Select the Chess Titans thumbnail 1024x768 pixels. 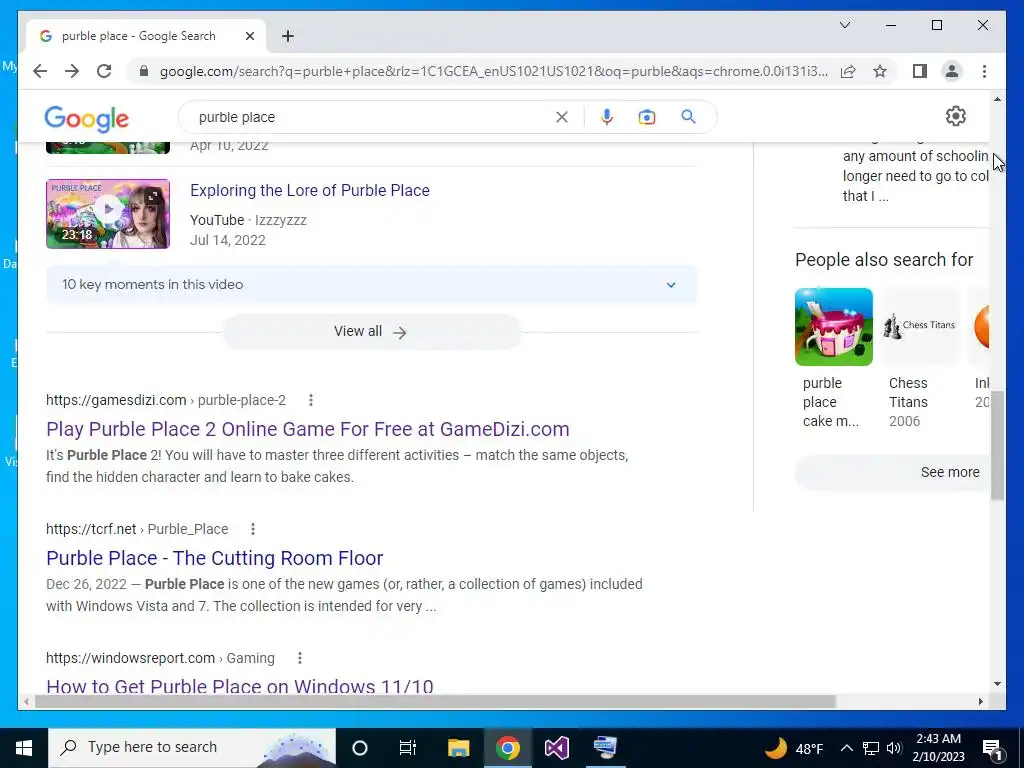tap(920, 327)
